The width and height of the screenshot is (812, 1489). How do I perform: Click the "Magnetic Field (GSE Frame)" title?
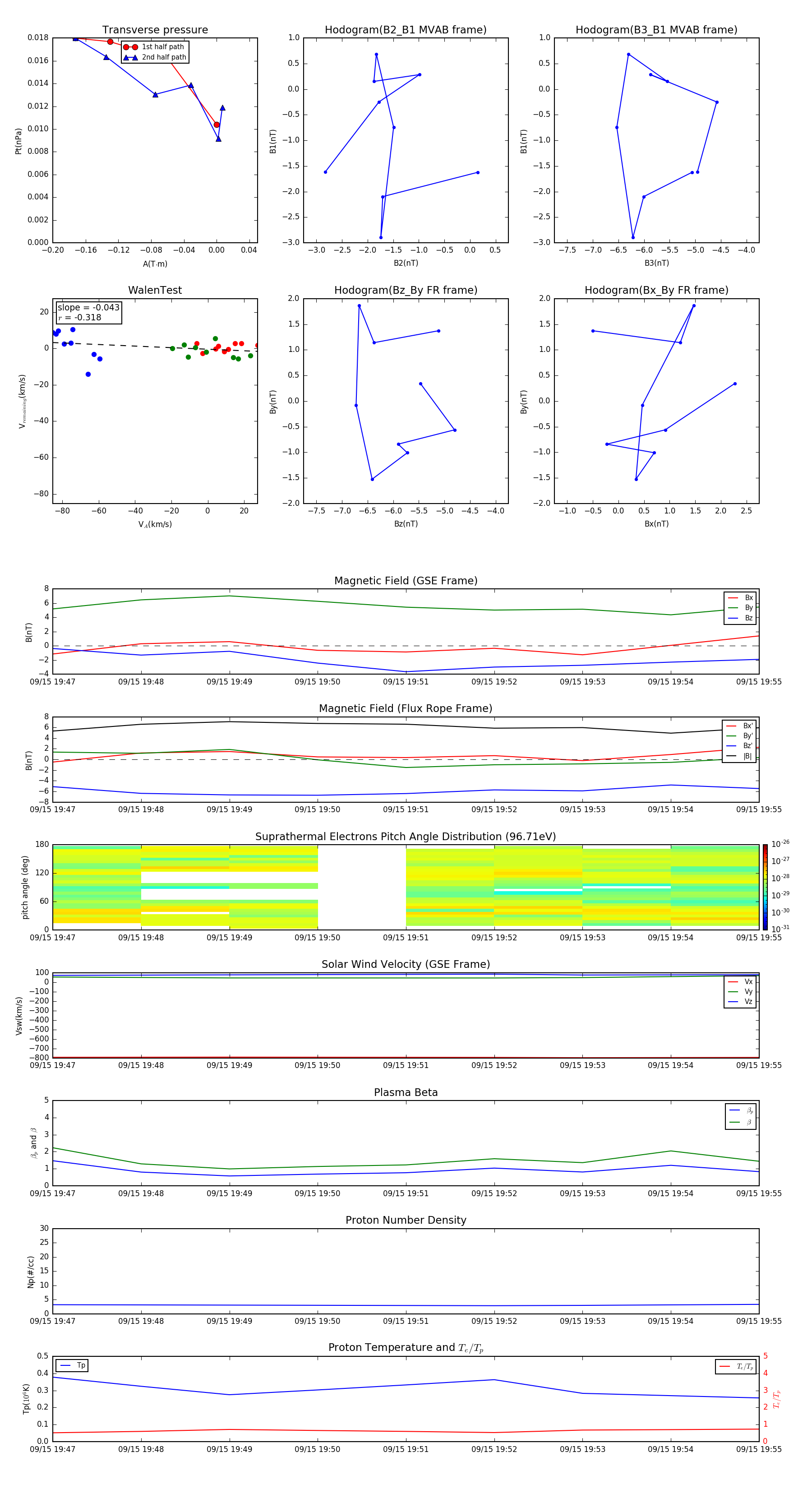[406, 581]
